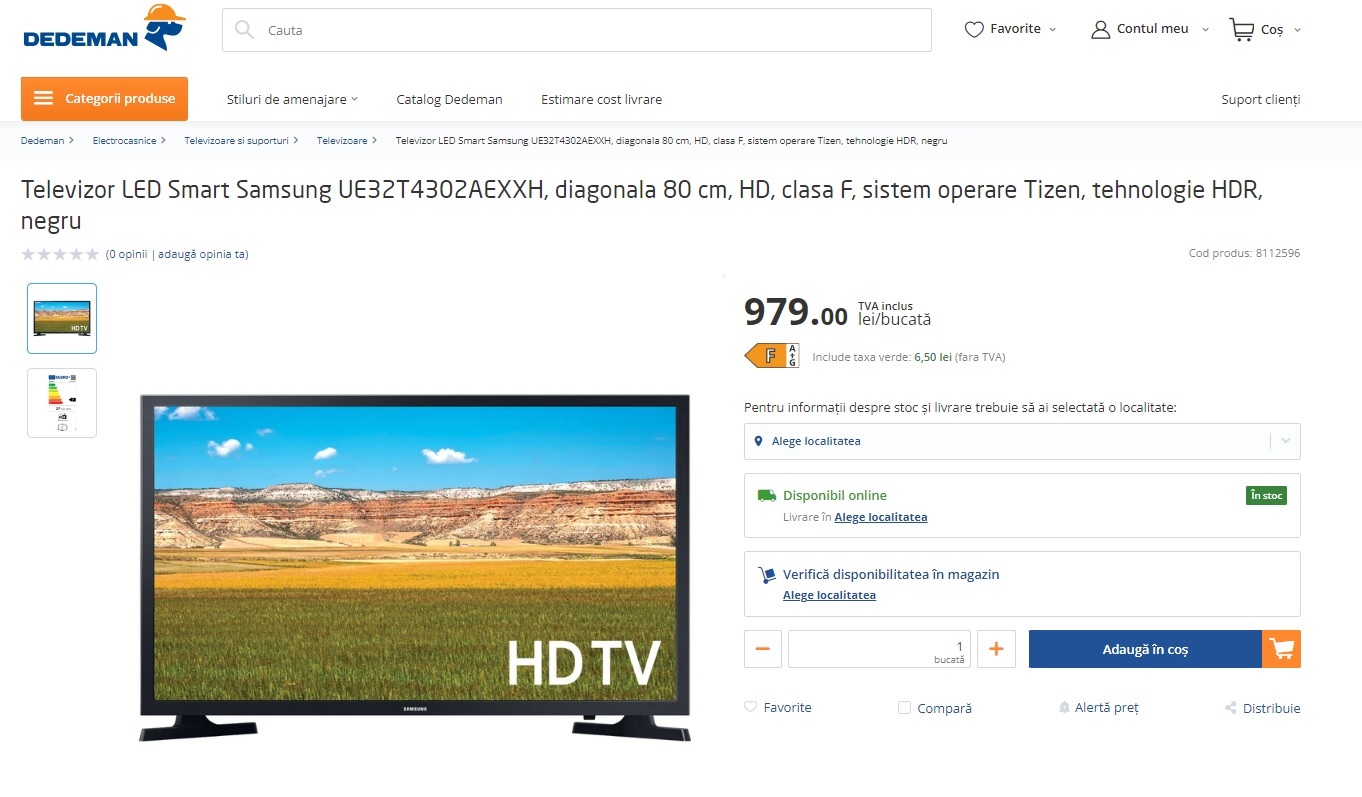Click the search magnifier icon
The width and height of the screenshot is (1362, 797).
point(244,30)
